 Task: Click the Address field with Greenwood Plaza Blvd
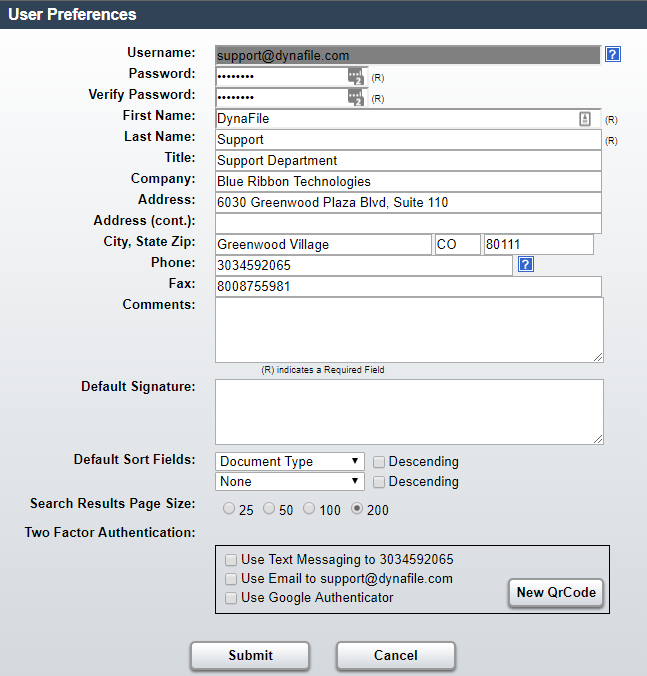(408, 203)
